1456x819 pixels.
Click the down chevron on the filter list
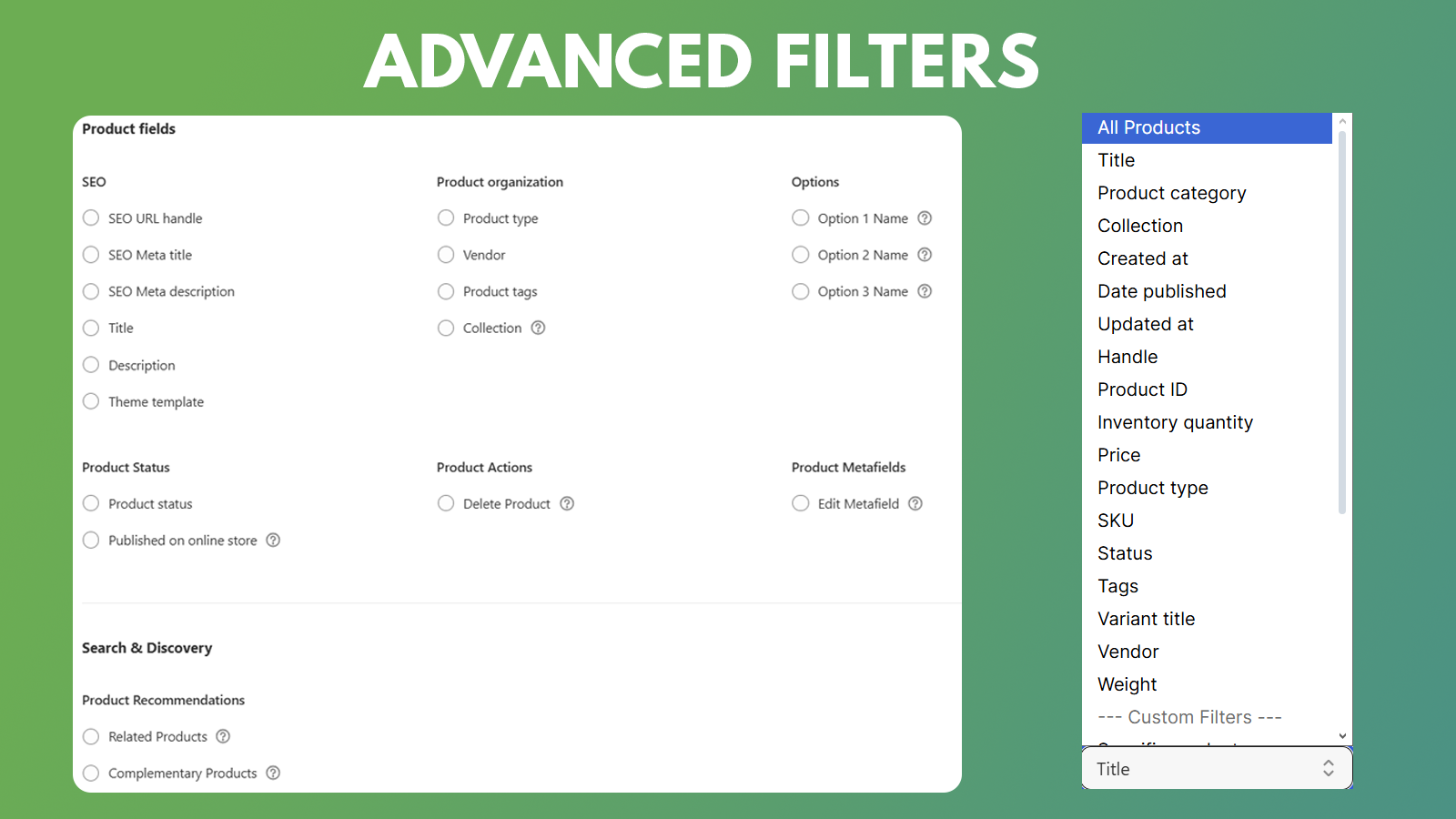(x=1341, y=735)
